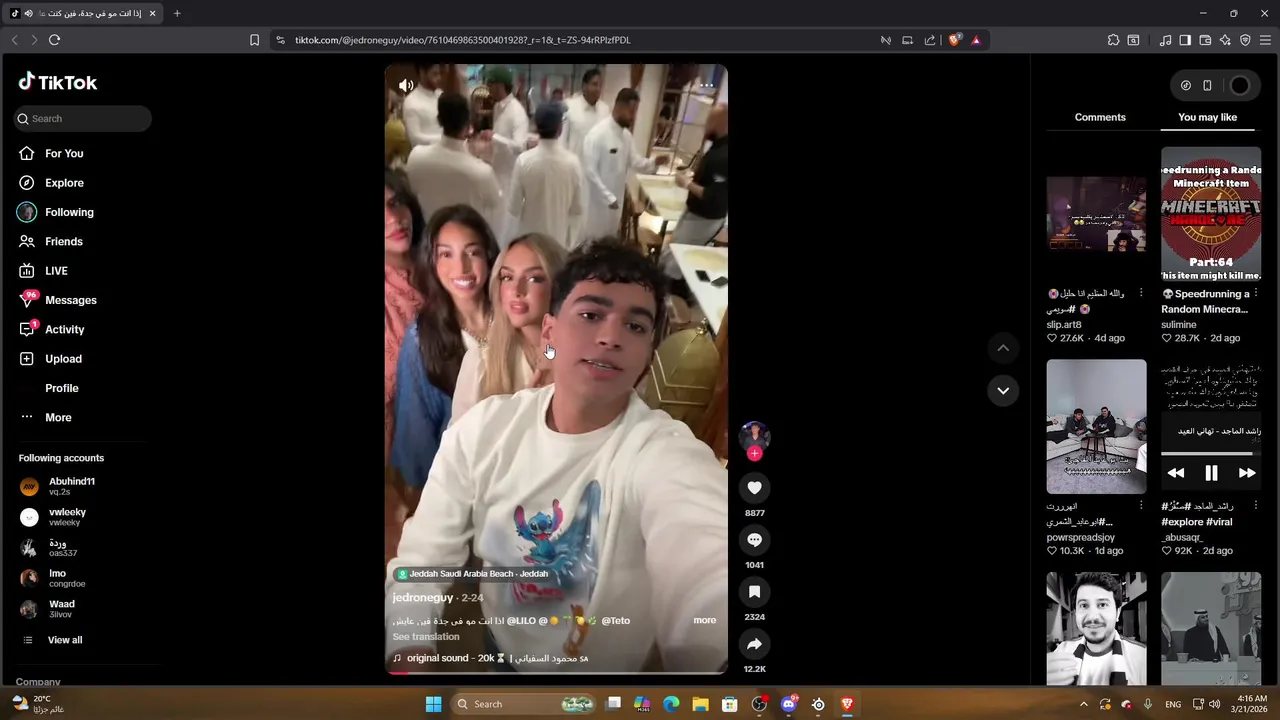Open the Brave Shields lion icon
Screen dimensions: 1280x720
coord(954,40)
